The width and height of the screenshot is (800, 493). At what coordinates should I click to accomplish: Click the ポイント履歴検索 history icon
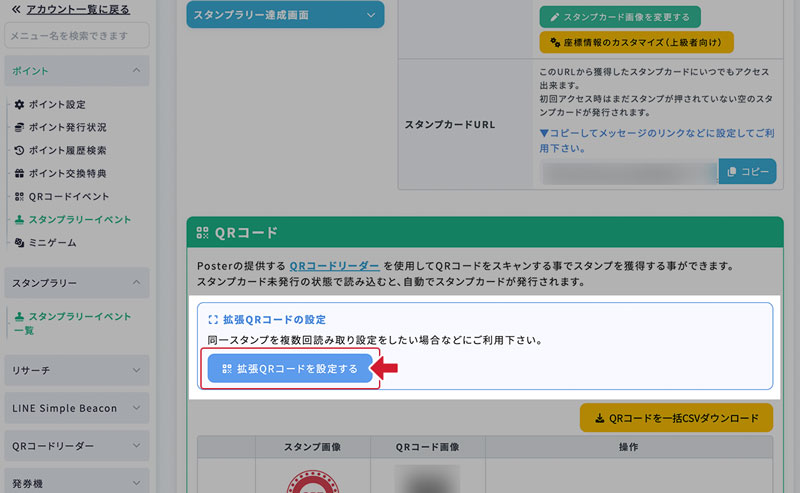20,150
